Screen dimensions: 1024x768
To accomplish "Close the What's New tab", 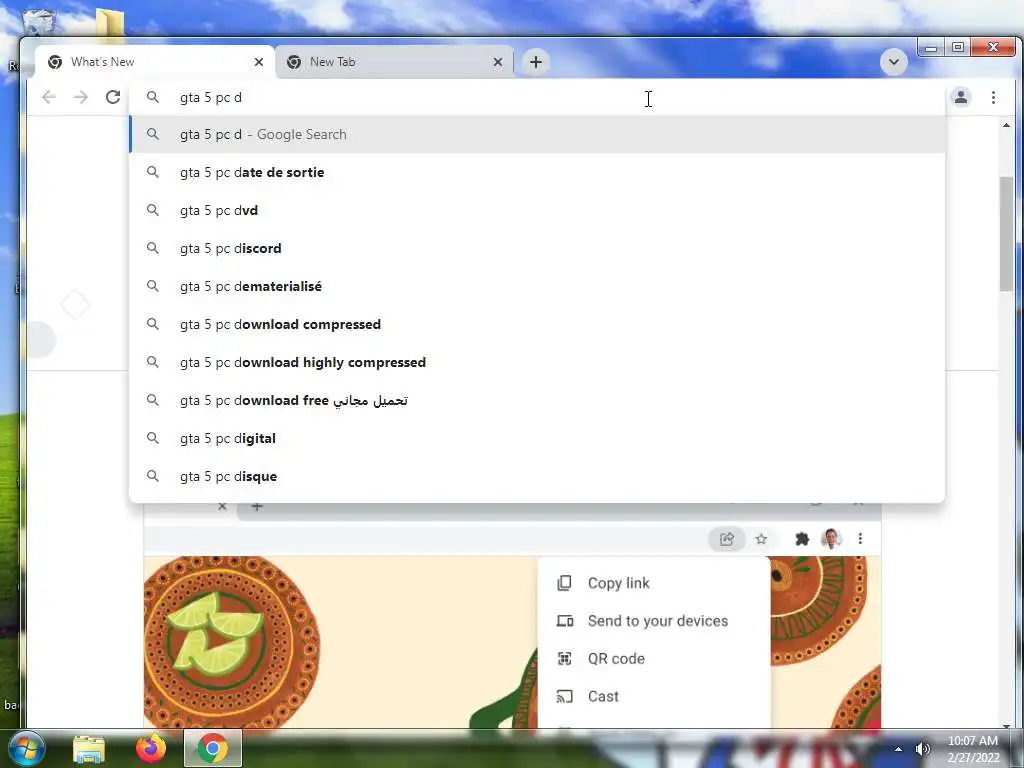I will pyautogui.click(x=259, y=62).
